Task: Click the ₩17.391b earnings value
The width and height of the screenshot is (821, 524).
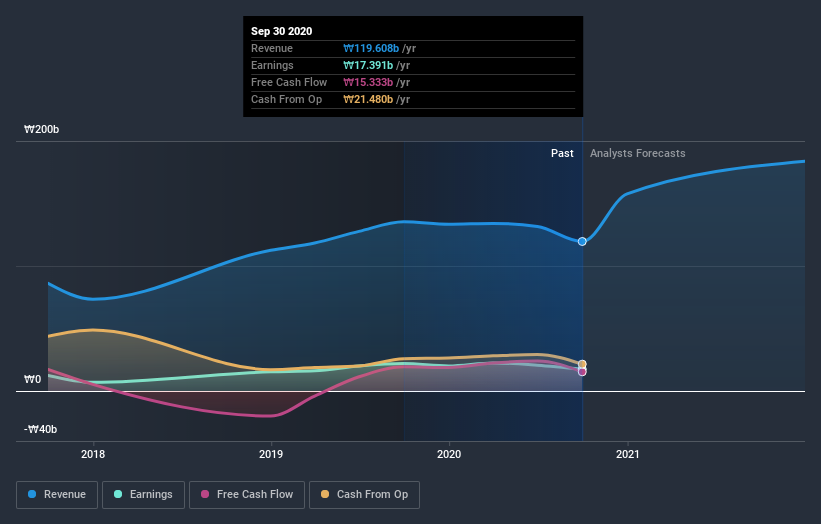Action: [x=368, y=65]
